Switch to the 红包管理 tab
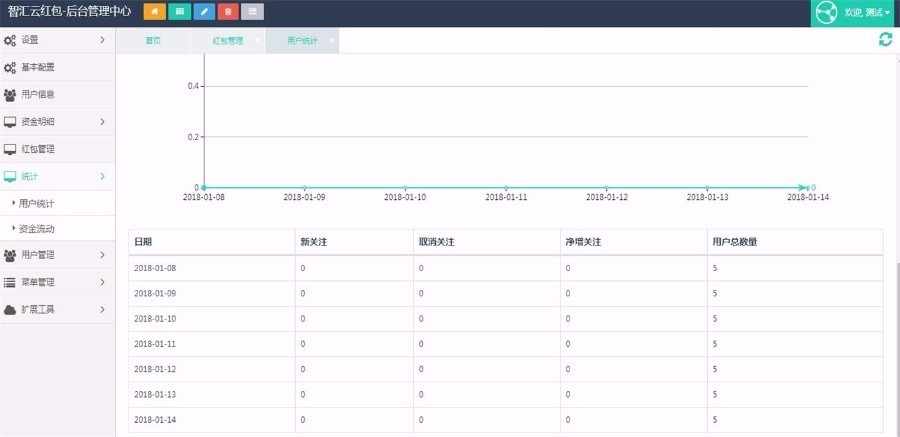900x437 pixels. click(x=228, y=41)
